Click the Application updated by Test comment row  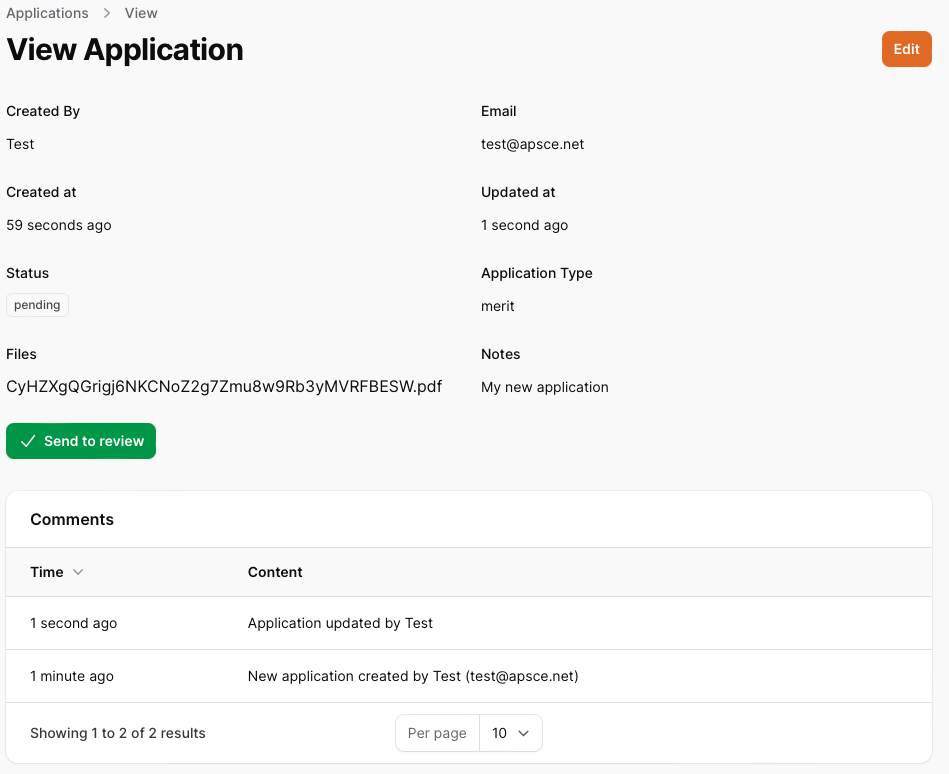coord(340,622)
